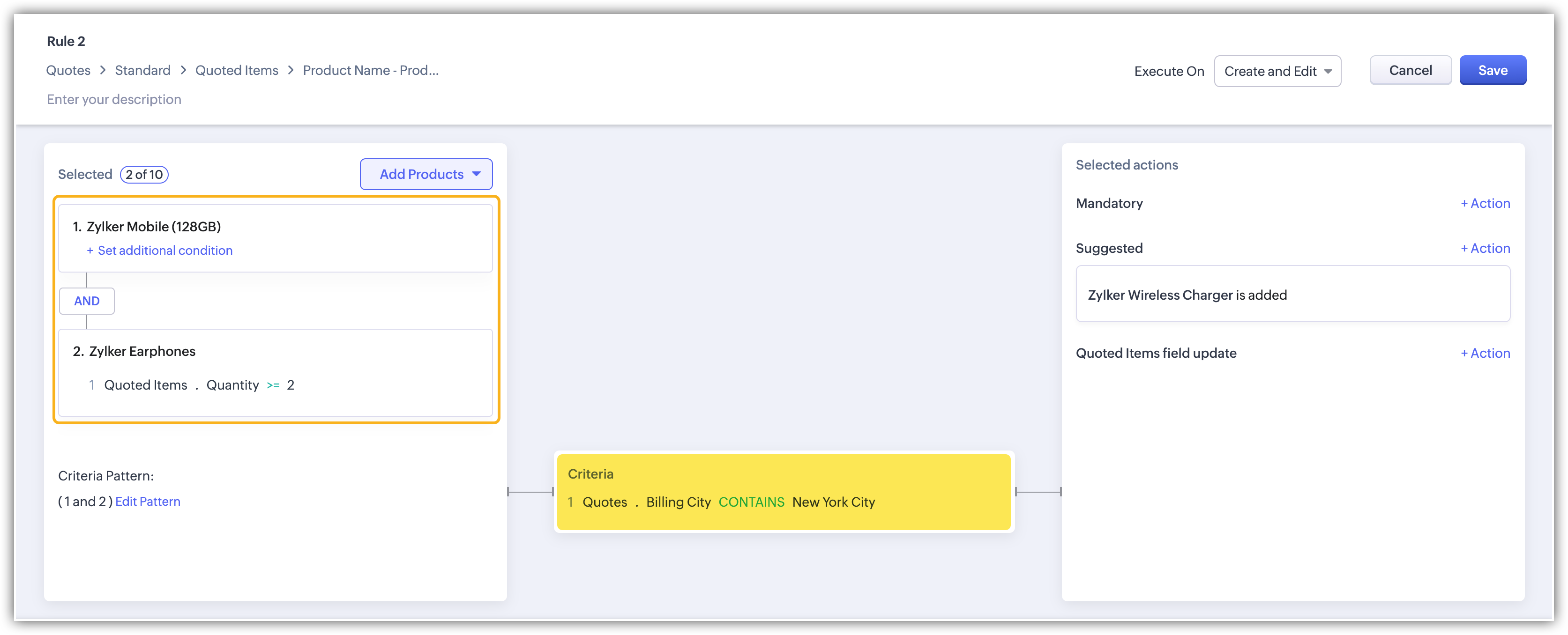The width and height of the screenshot is (1568, 635).
Task: Click the Edit Pattern link
Action: coord(147,501)
